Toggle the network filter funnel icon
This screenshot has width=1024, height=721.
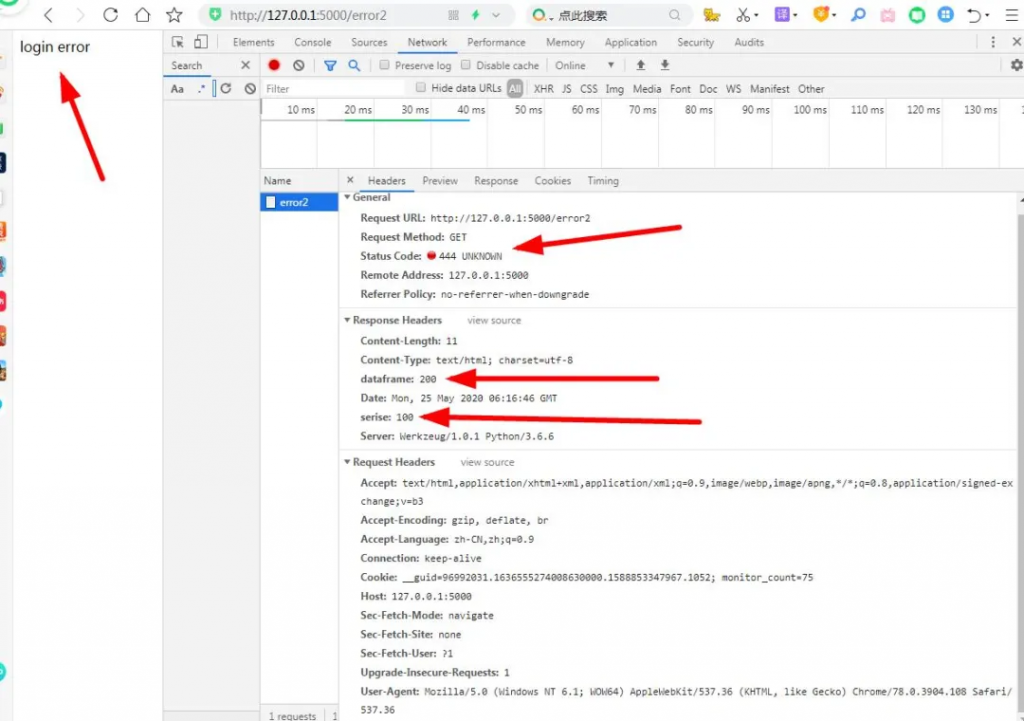point(330,65)
